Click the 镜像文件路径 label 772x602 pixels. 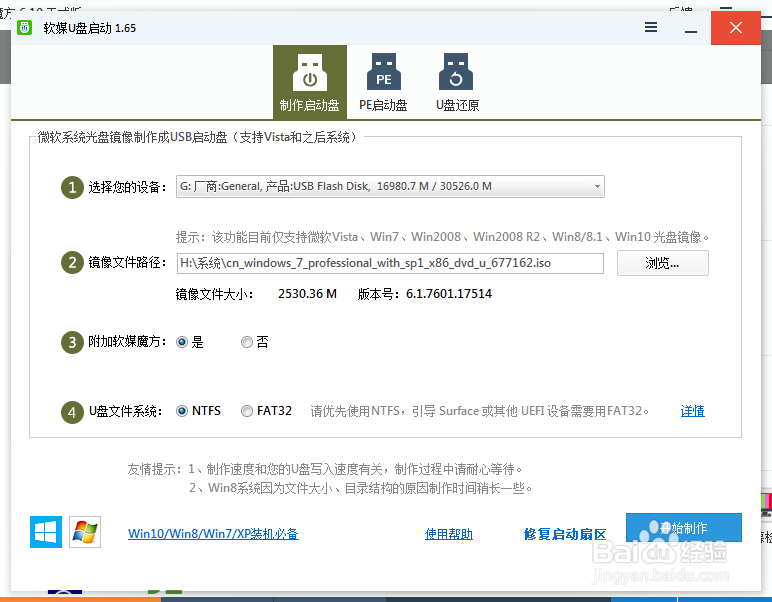click(127, 262)
